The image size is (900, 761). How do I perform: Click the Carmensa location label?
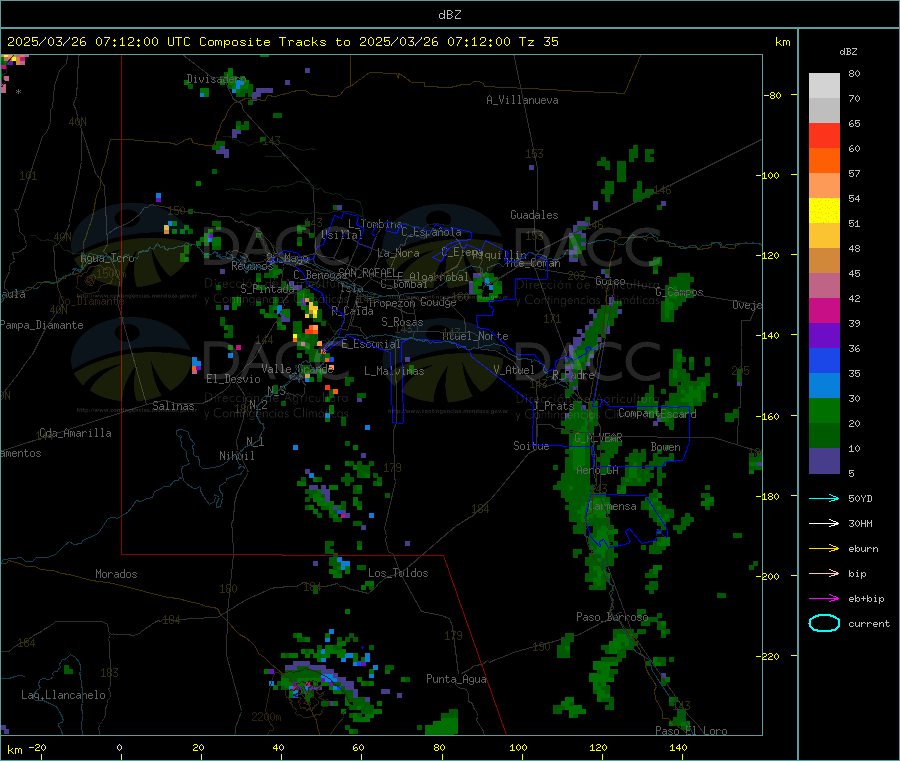pos(612,506)
